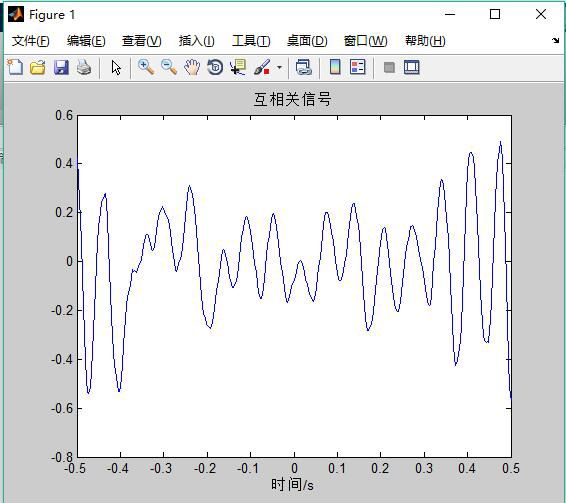
Task: Select the Edit Plot arrow tool
Action: [116, 68]
